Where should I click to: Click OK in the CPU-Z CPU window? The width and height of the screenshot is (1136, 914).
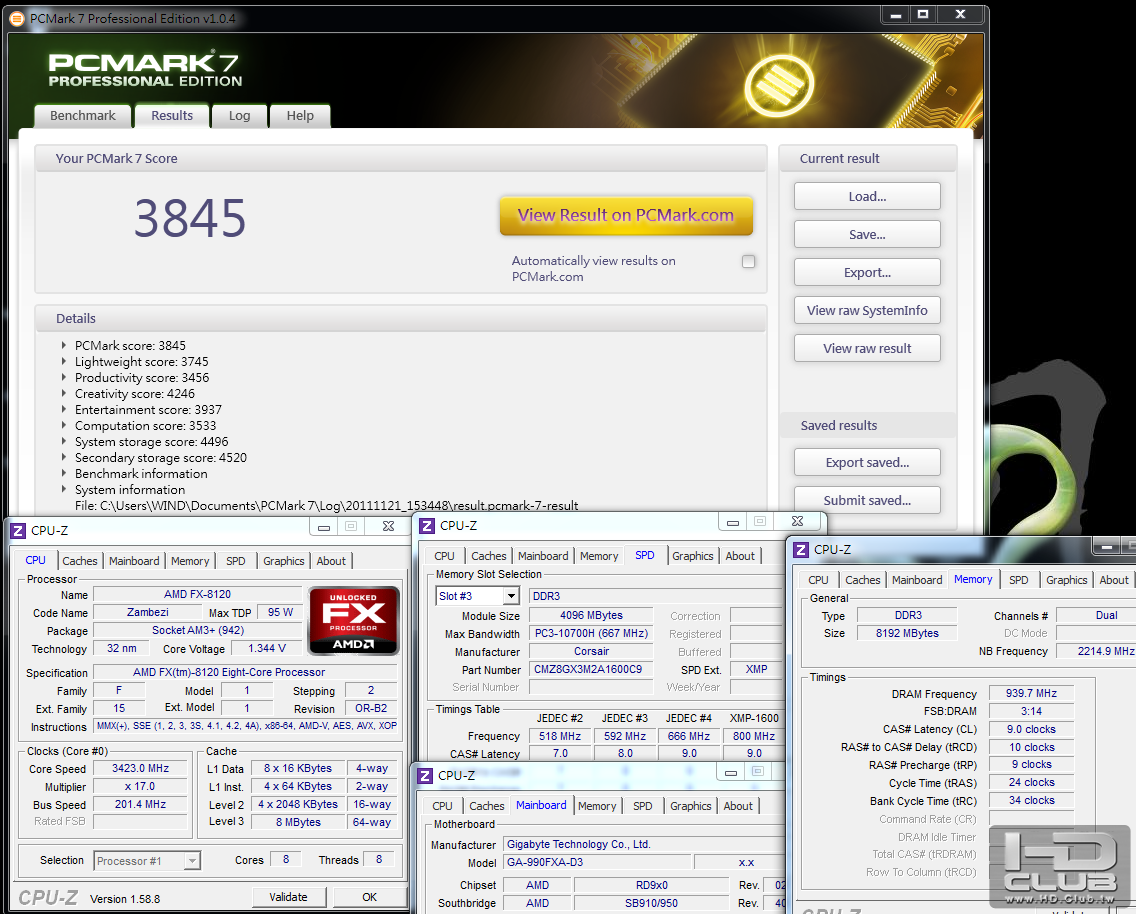point(369,897)
